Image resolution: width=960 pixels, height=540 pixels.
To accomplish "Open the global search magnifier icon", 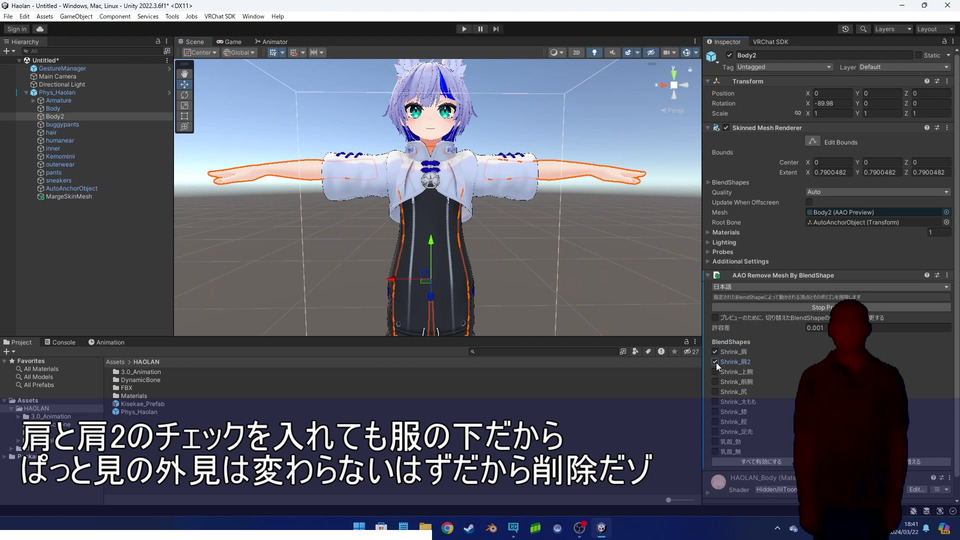I will pyautogui.click(x=863, y=29).
